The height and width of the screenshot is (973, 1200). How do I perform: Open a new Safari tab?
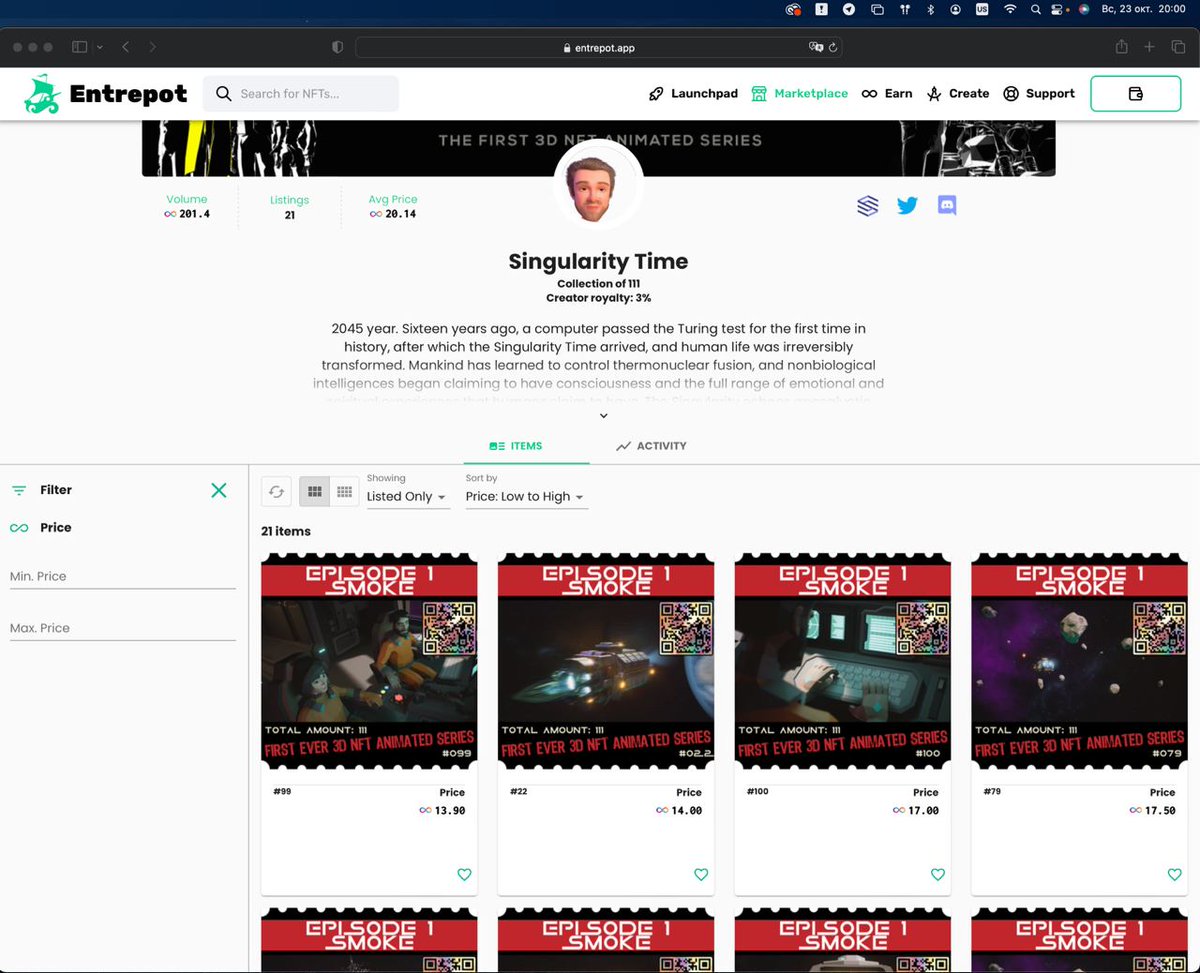1150,47
